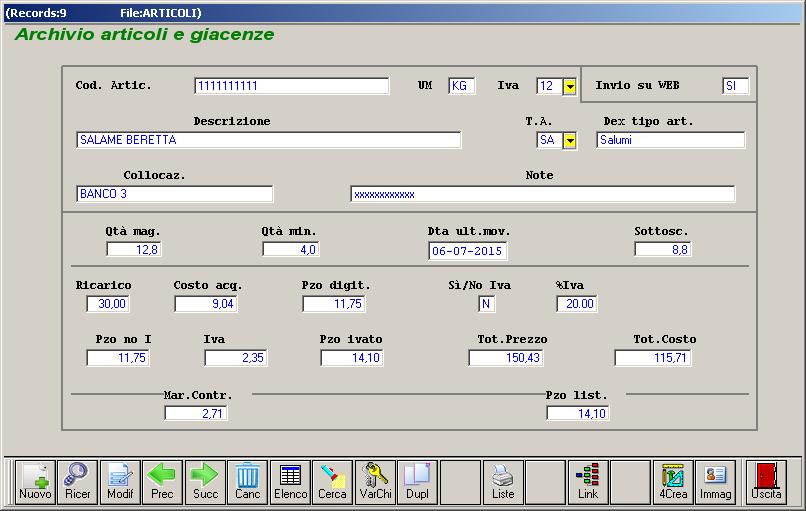Viewport: 806px width, 511px height.
Task: Click the Iva amount field 2,35
Action: tap(235, 358)
